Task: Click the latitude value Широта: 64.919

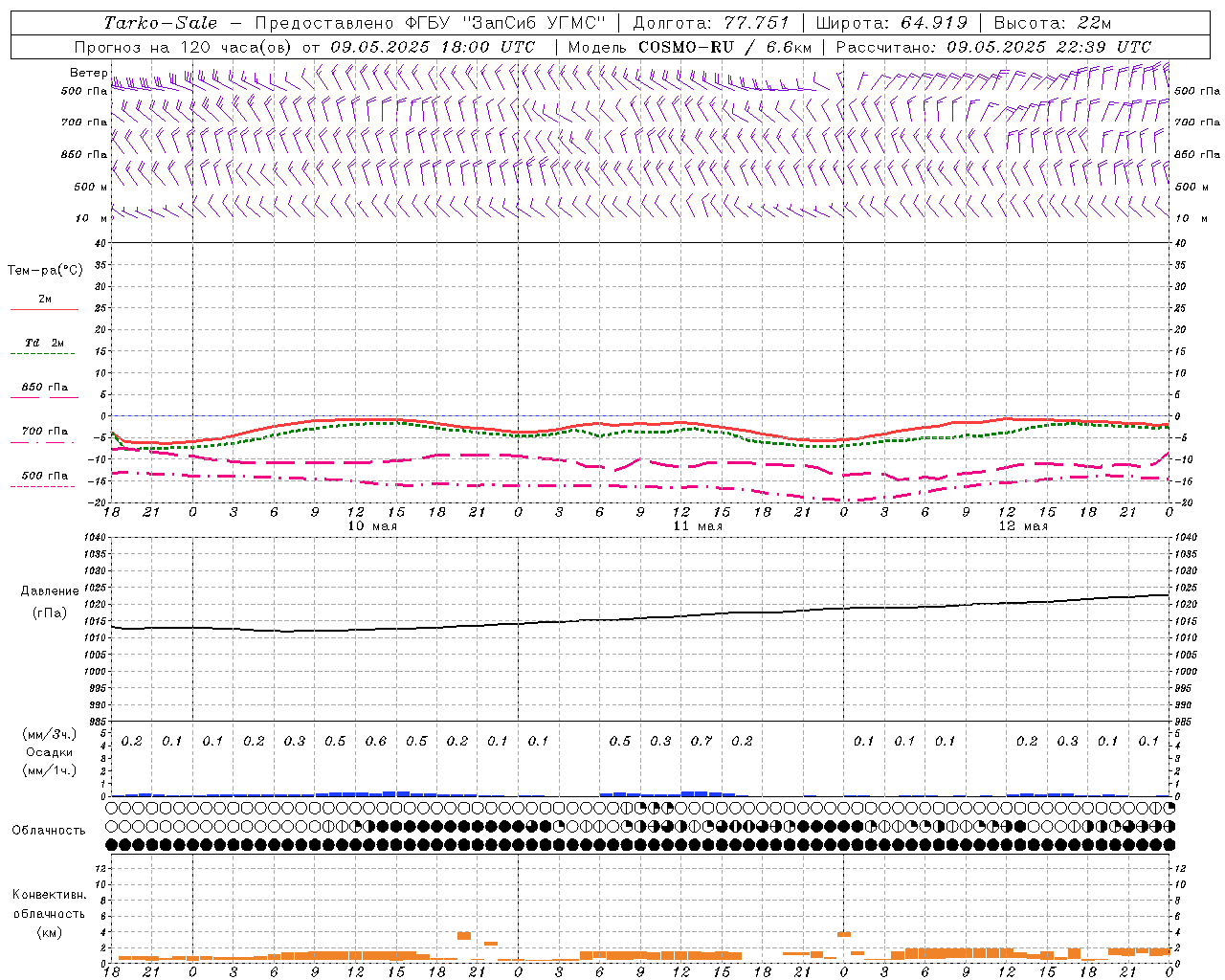Action: [x=891, y=23]
